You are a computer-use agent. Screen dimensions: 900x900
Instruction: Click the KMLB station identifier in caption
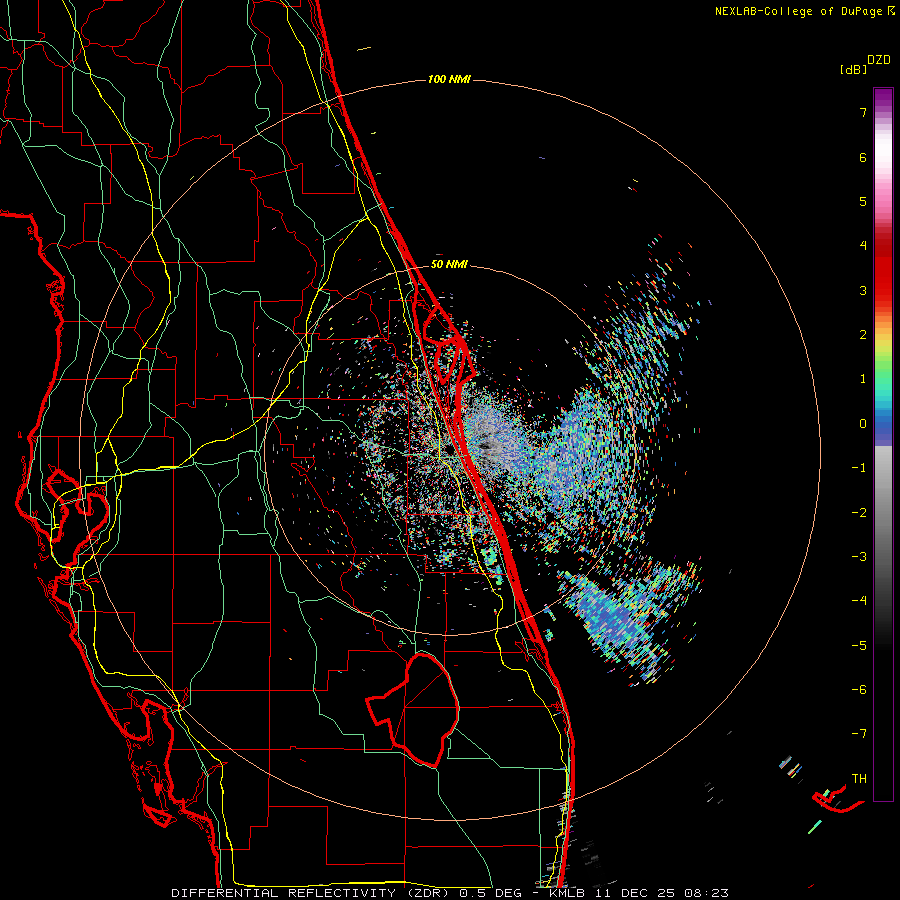tap(567, 893)
